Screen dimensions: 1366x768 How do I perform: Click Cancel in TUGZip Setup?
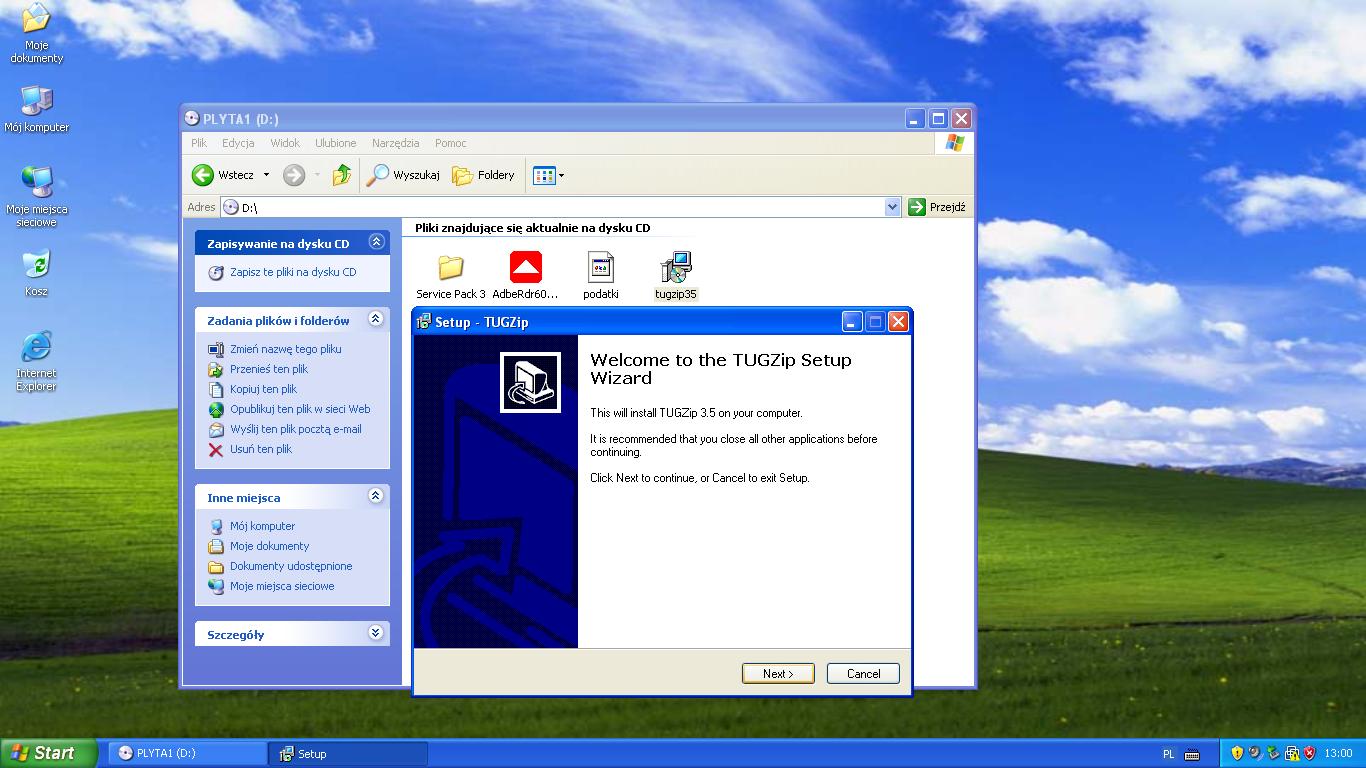pyautogui.click(x=863, y=674)
